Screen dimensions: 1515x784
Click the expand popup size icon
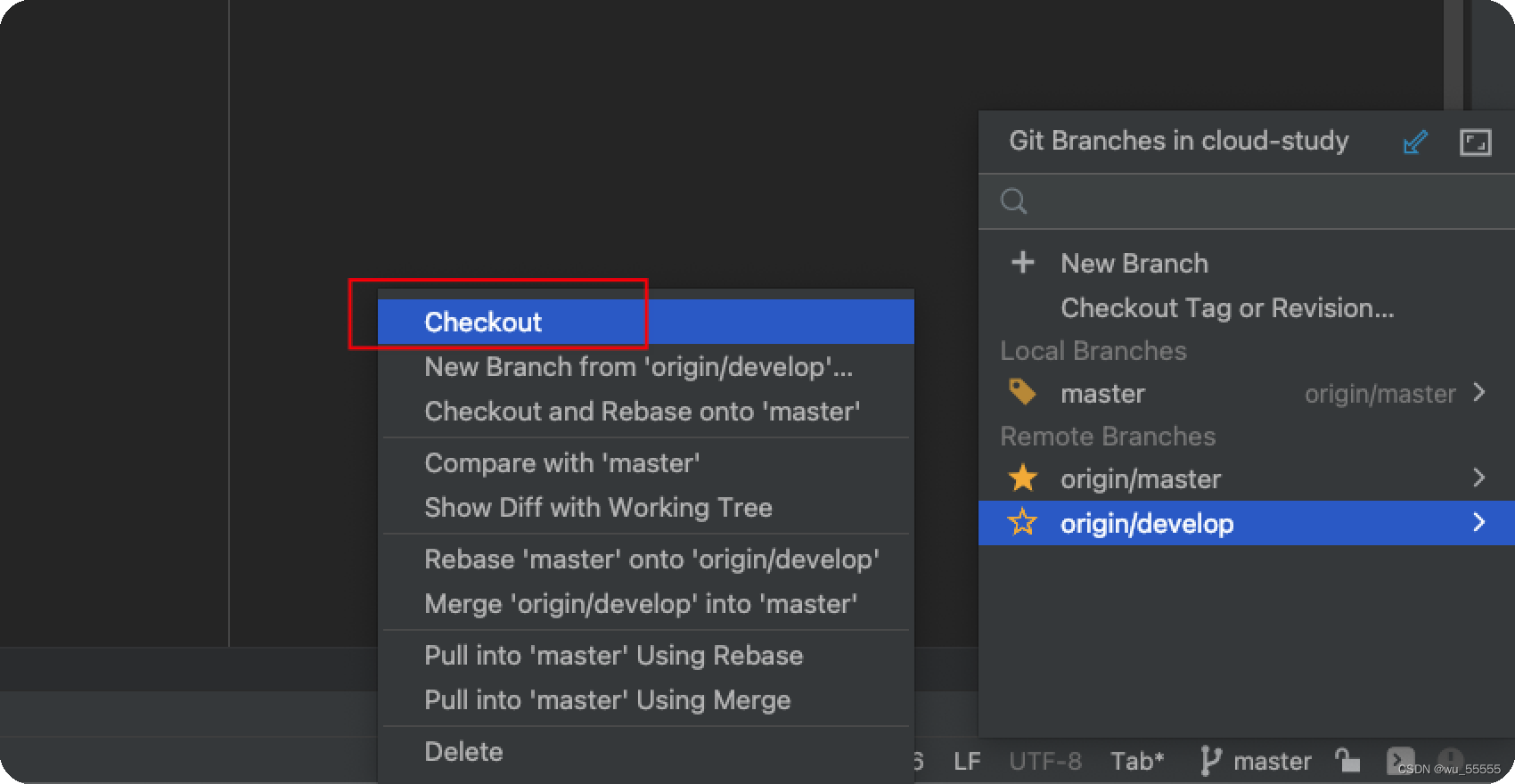point(1475,143)
